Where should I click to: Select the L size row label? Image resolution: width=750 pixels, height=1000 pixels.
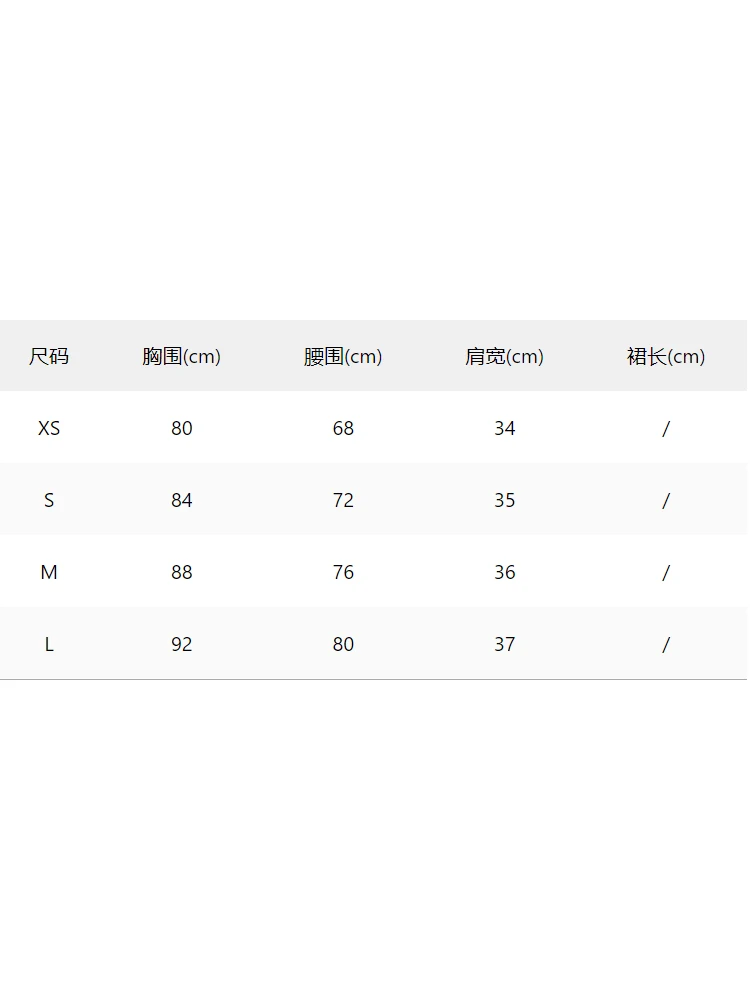pyautogui.click(x=49, y=644)
